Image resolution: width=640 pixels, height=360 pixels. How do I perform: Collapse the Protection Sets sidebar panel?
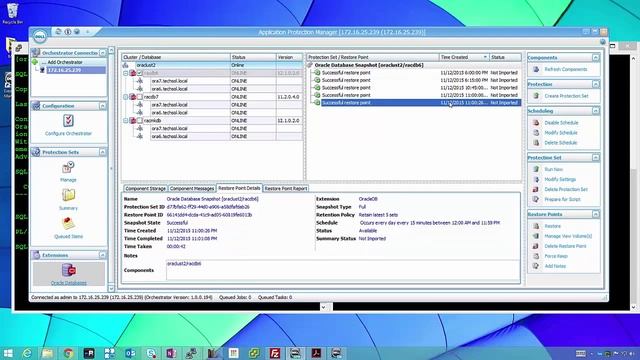click(x=102, y=152)
